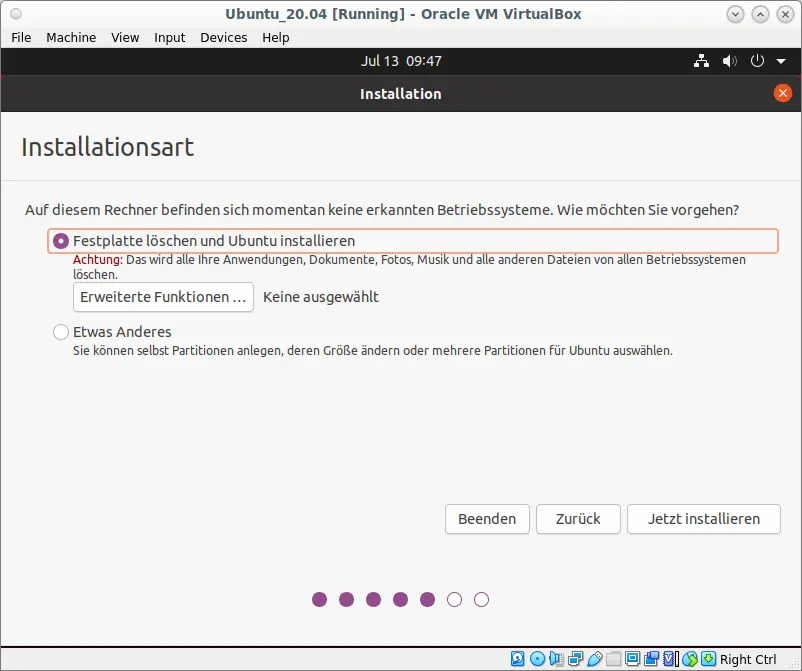Click Jetzt installieren to start installation
The image size is (802, 671).
pyautogui.click(x=703, y=519)
